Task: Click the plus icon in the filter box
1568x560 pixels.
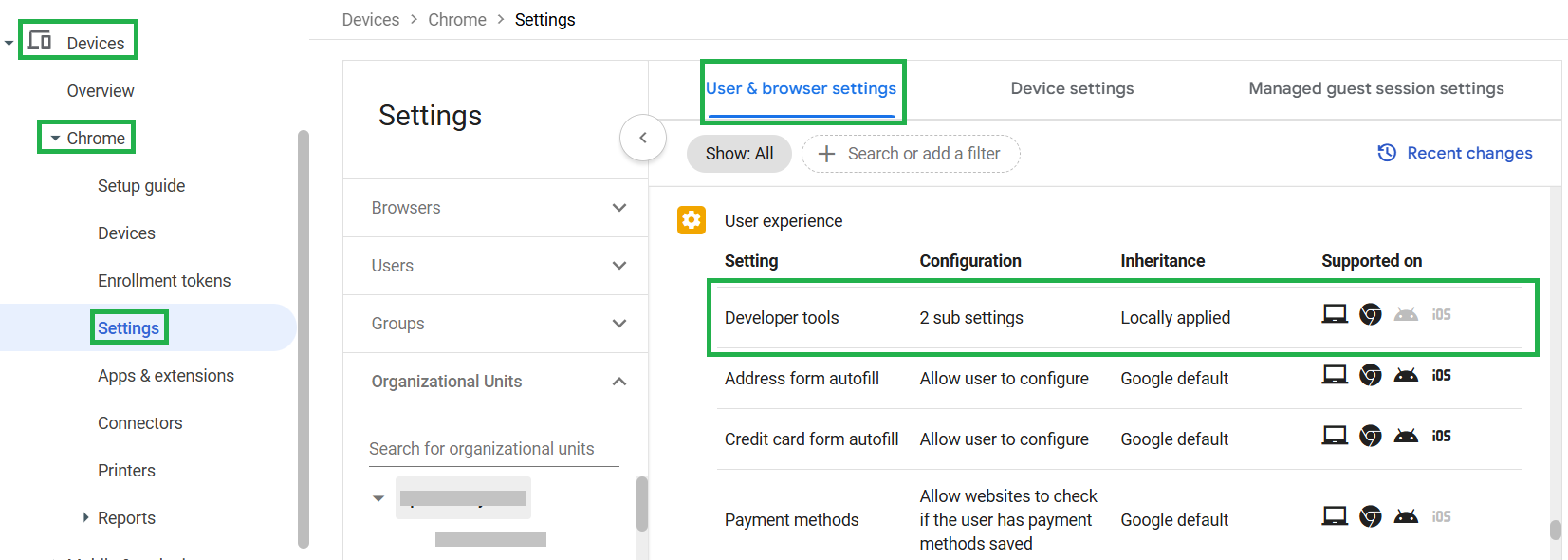Action: [826, 154]
